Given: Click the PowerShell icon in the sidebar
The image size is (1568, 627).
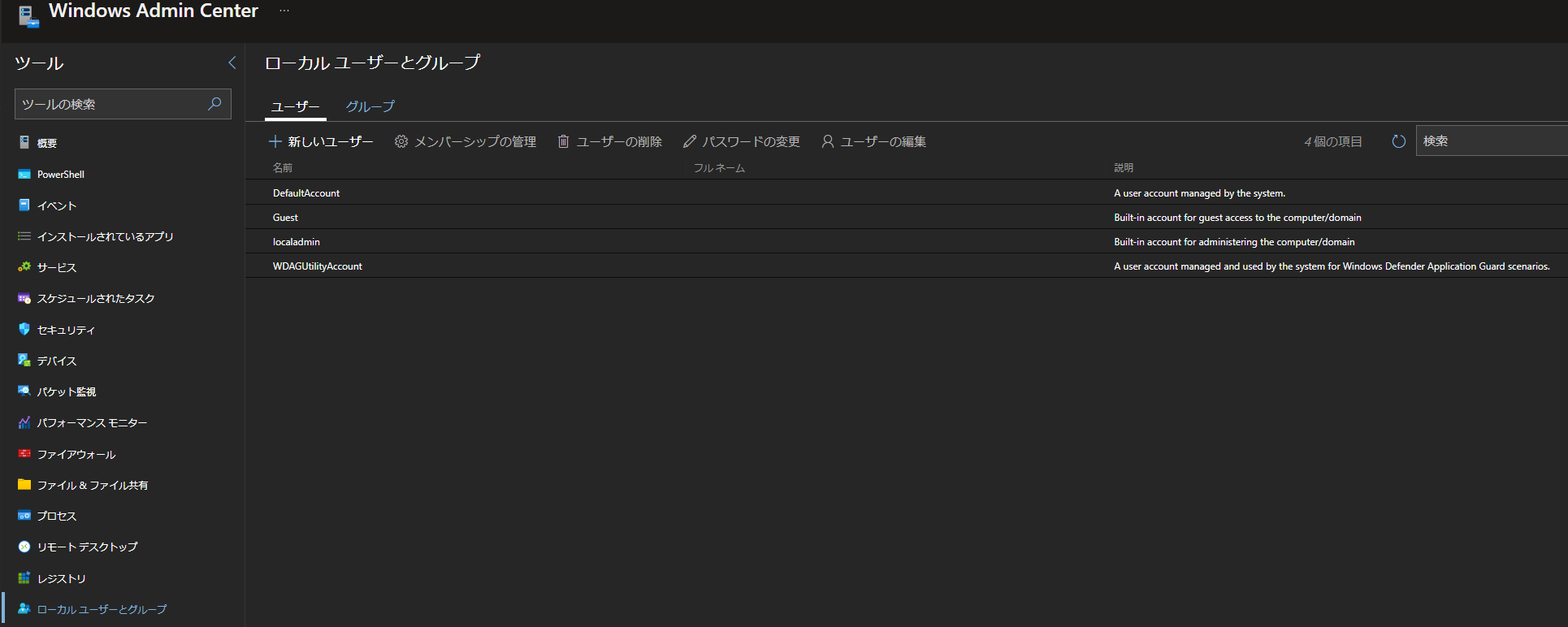Looking at the screenshot, I should pos(24,174).
